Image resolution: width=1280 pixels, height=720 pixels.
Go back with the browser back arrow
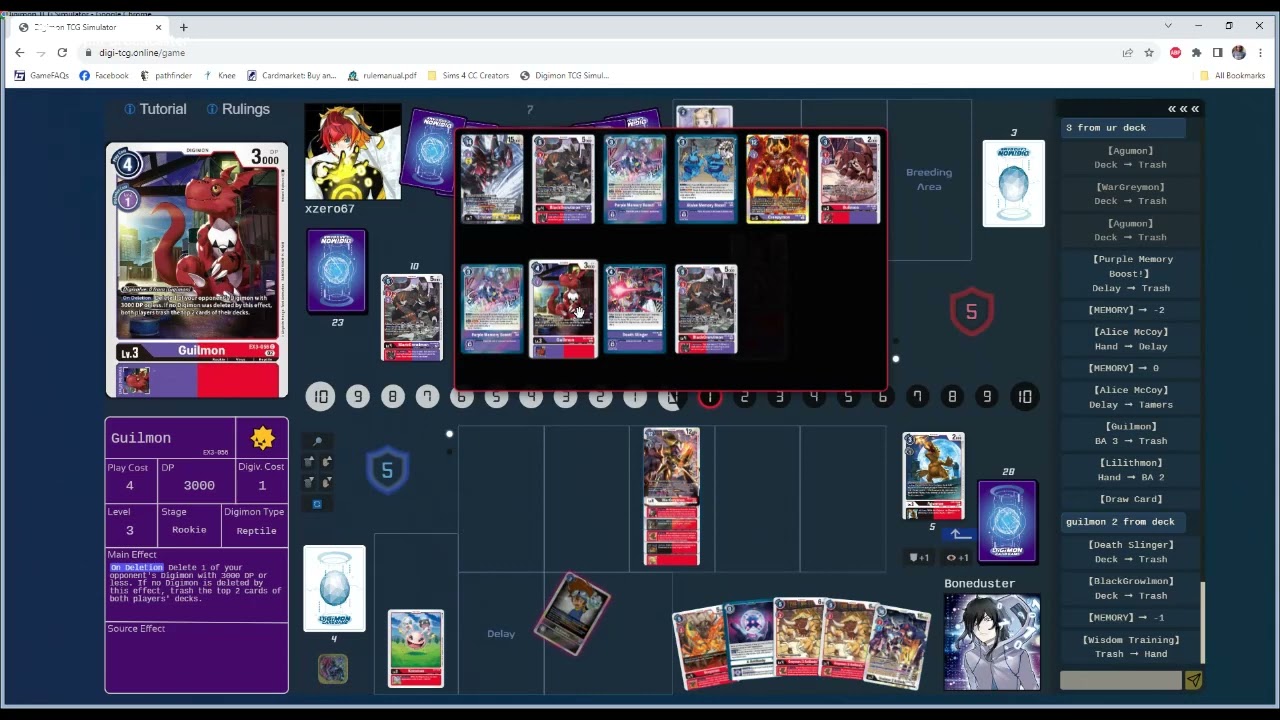tap(20, 52)
